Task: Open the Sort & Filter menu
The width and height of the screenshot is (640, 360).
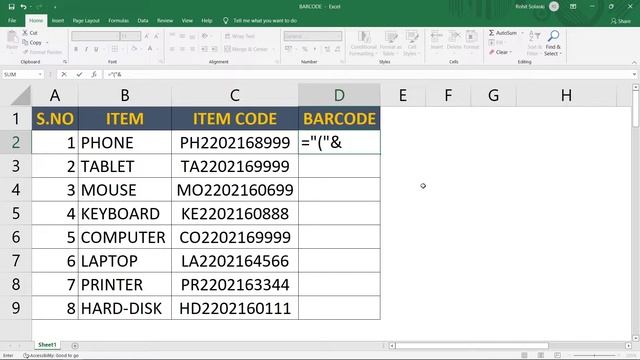Action: coord(533,43)
